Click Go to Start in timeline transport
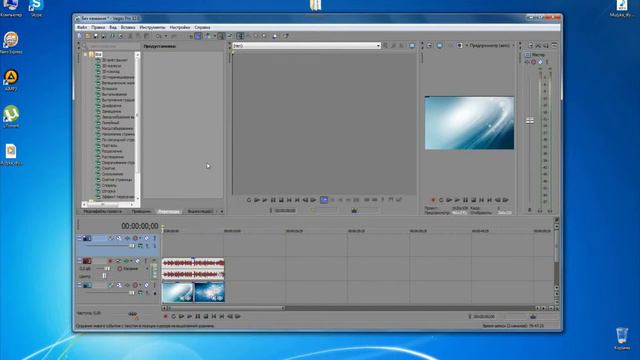Image resolution: width=640 pixels, height=360 pixels. click(214, 316)
